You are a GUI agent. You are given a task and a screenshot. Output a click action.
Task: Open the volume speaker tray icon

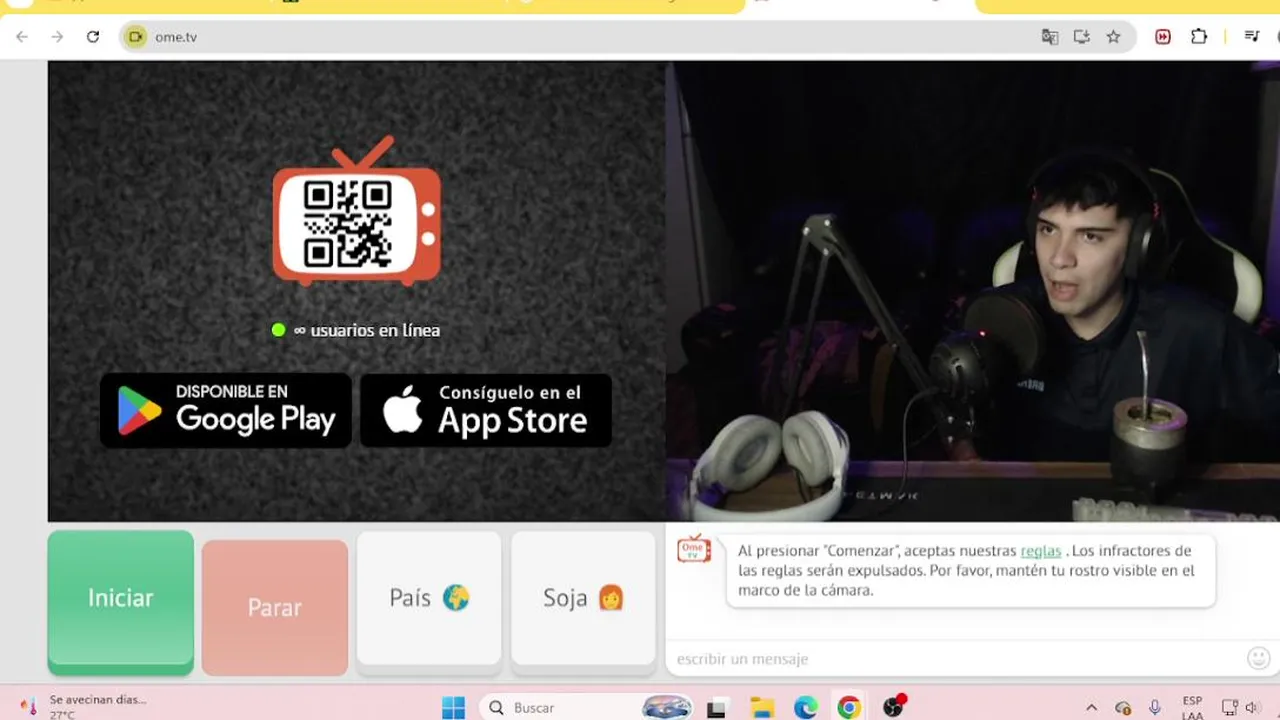pos(1253,708)
